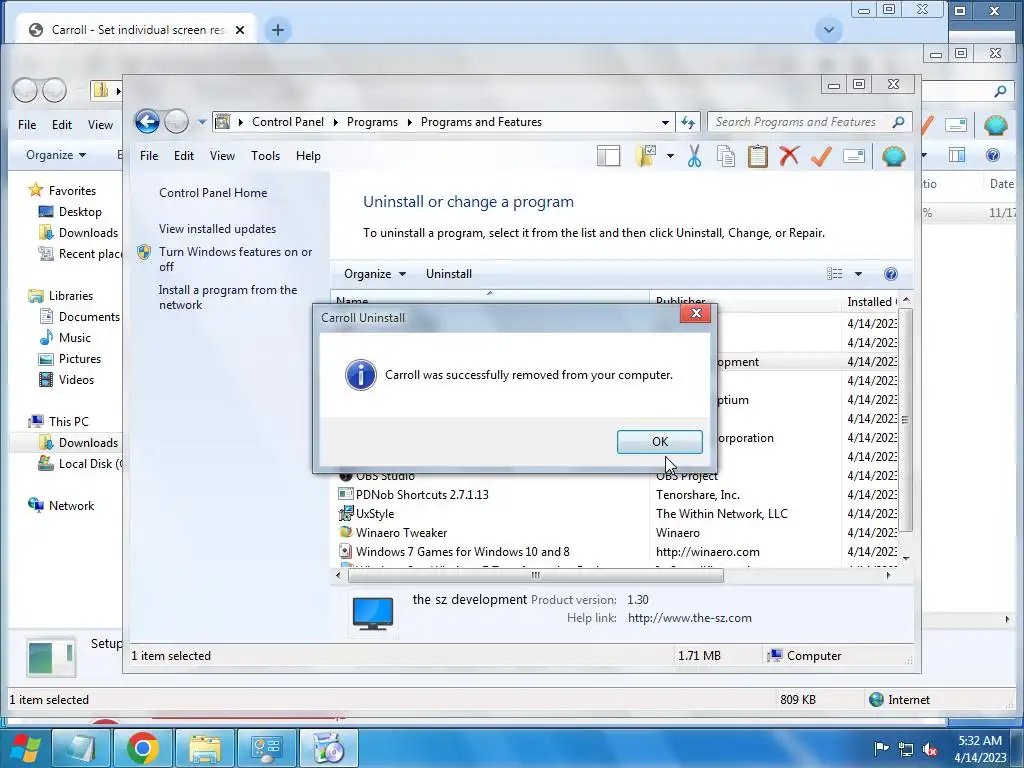This screenshot has width=1024, height=768.
Task: Open the Windows Start button
Action: click(25, 748)
